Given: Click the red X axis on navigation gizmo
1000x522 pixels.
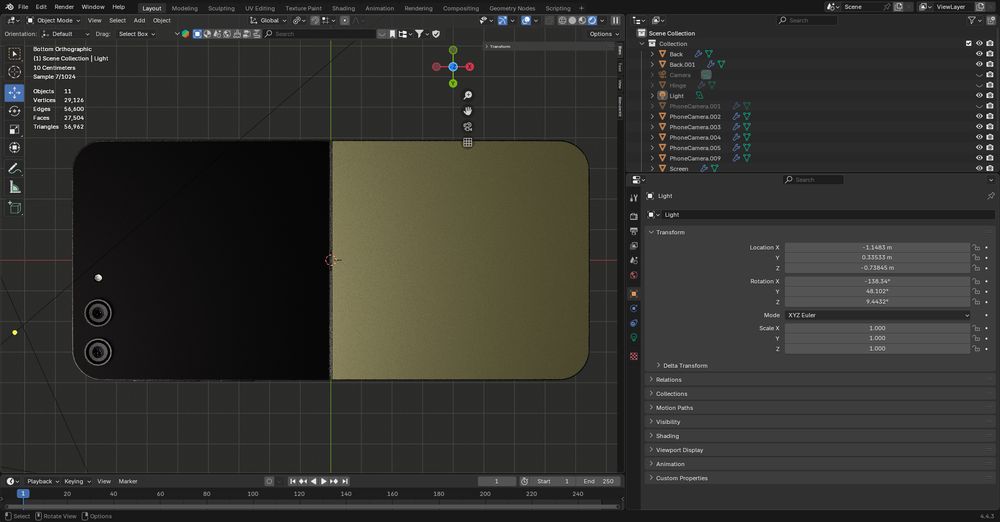Looking at the screenshot, I should tap(470, 66).
